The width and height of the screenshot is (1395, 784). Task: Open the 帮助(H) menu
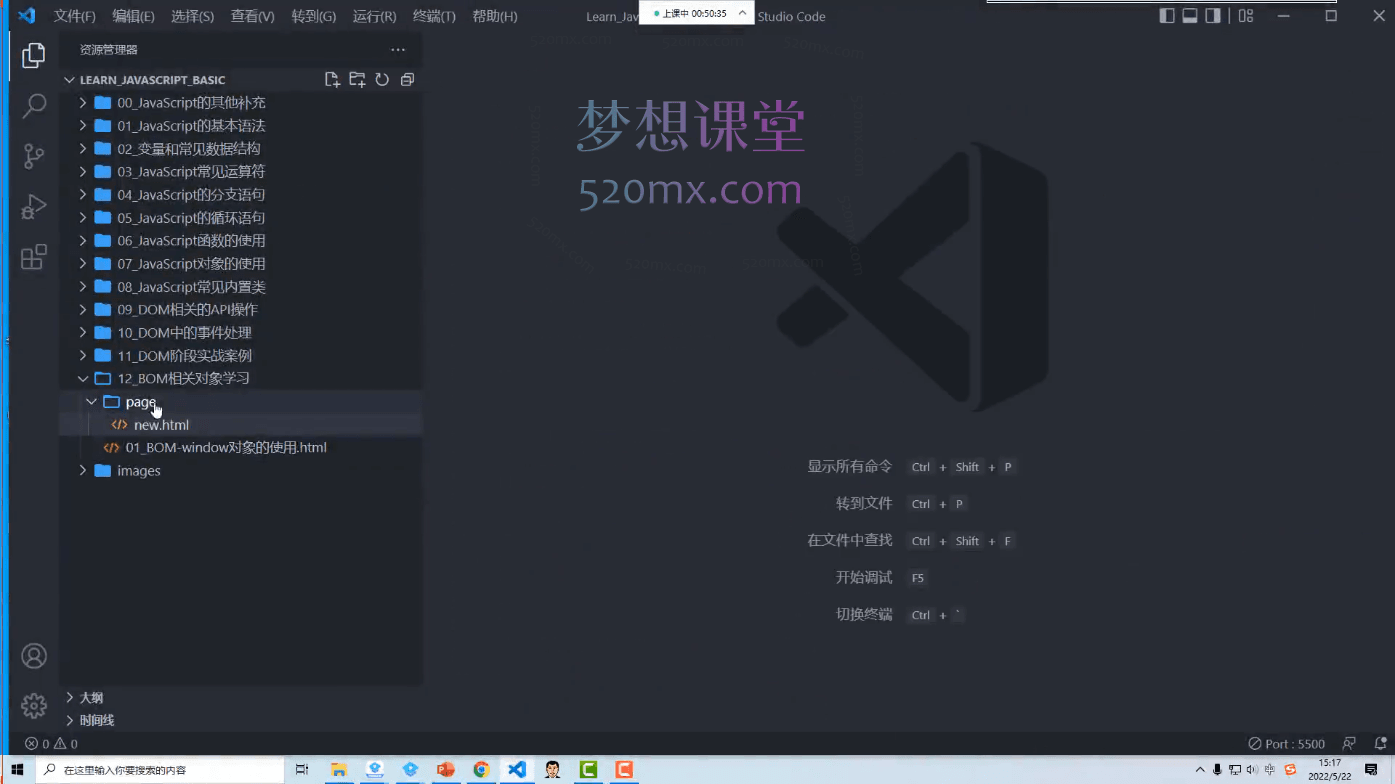[494, 16]
